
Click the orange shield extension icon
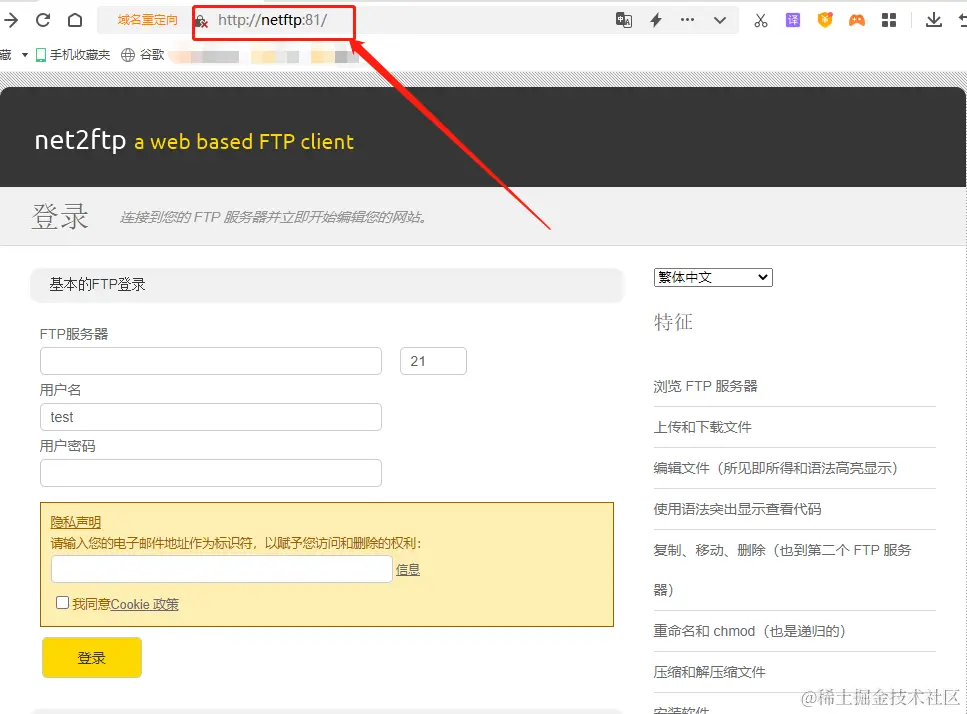825,20
